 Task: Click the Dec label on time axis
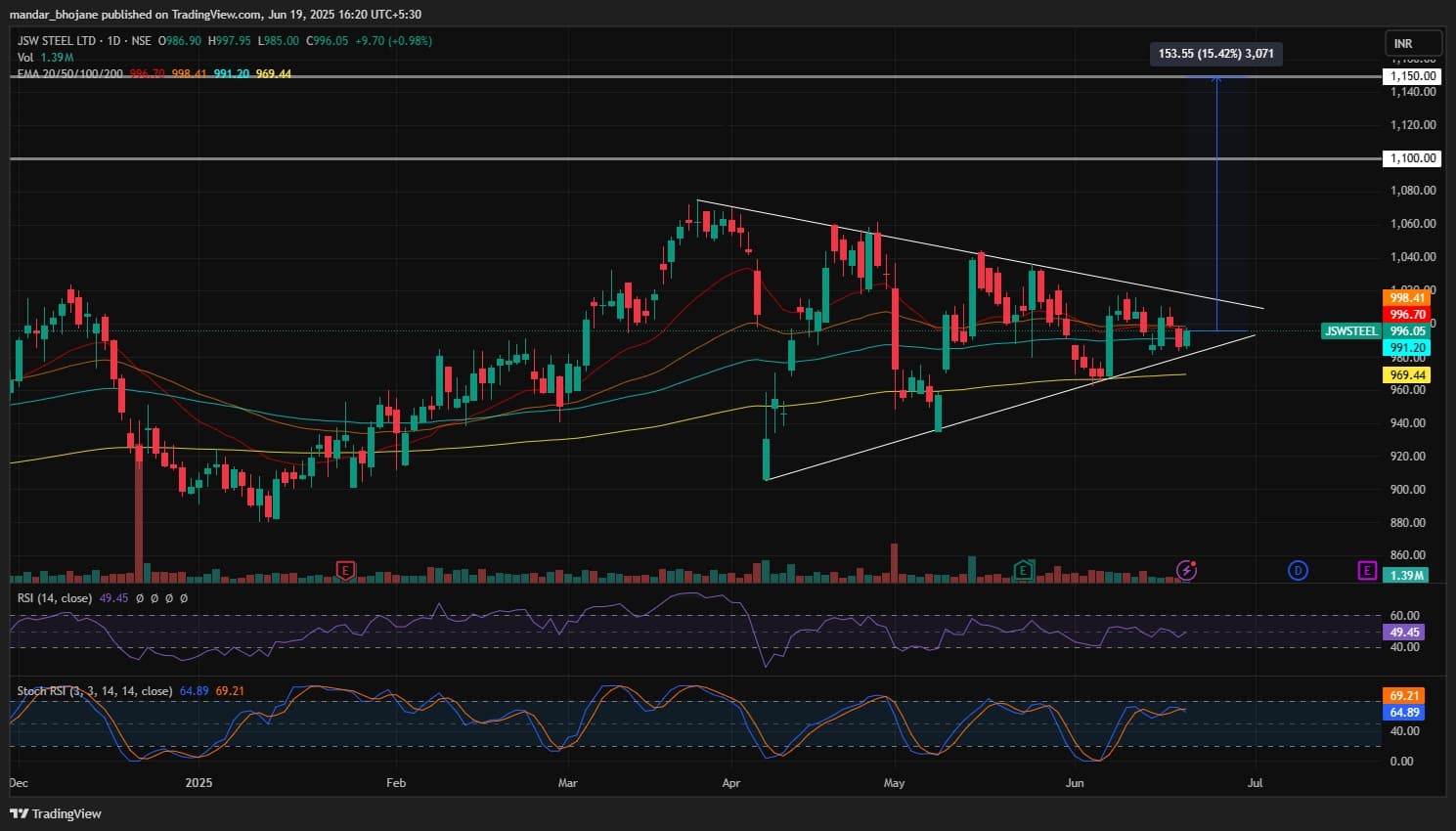tap(19, 783)
